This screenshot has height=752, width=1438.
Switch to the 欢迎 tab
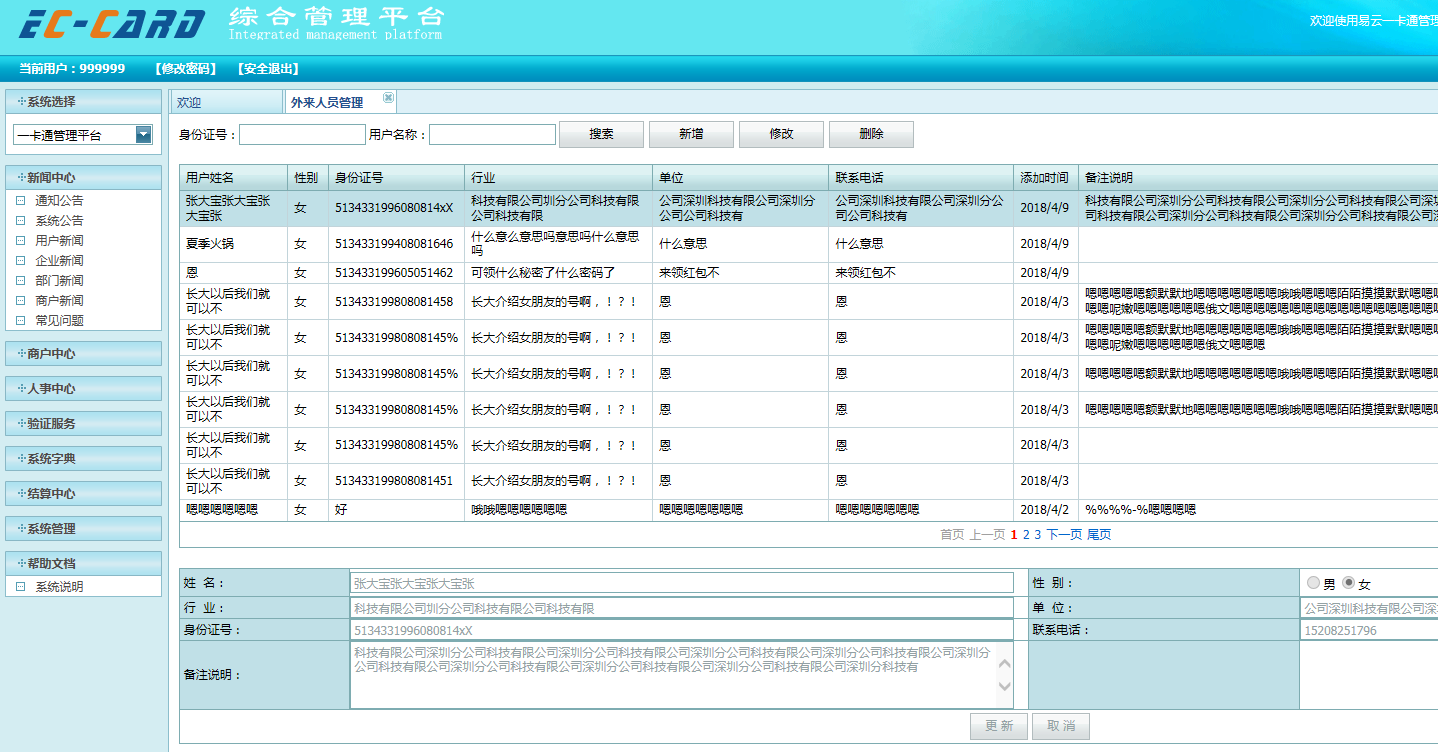226,102
